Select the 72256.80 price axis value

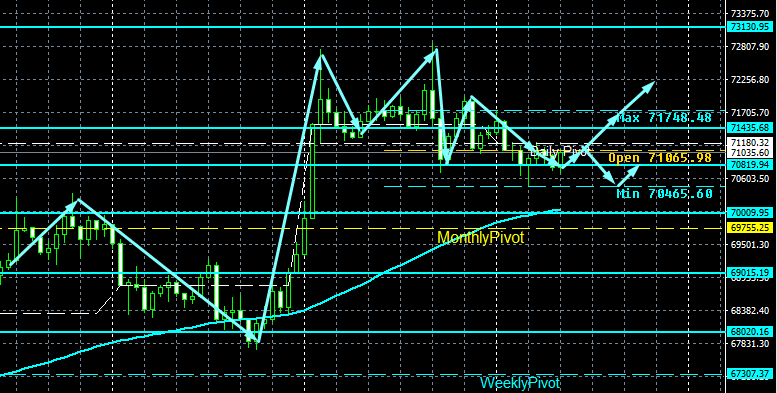750,79
